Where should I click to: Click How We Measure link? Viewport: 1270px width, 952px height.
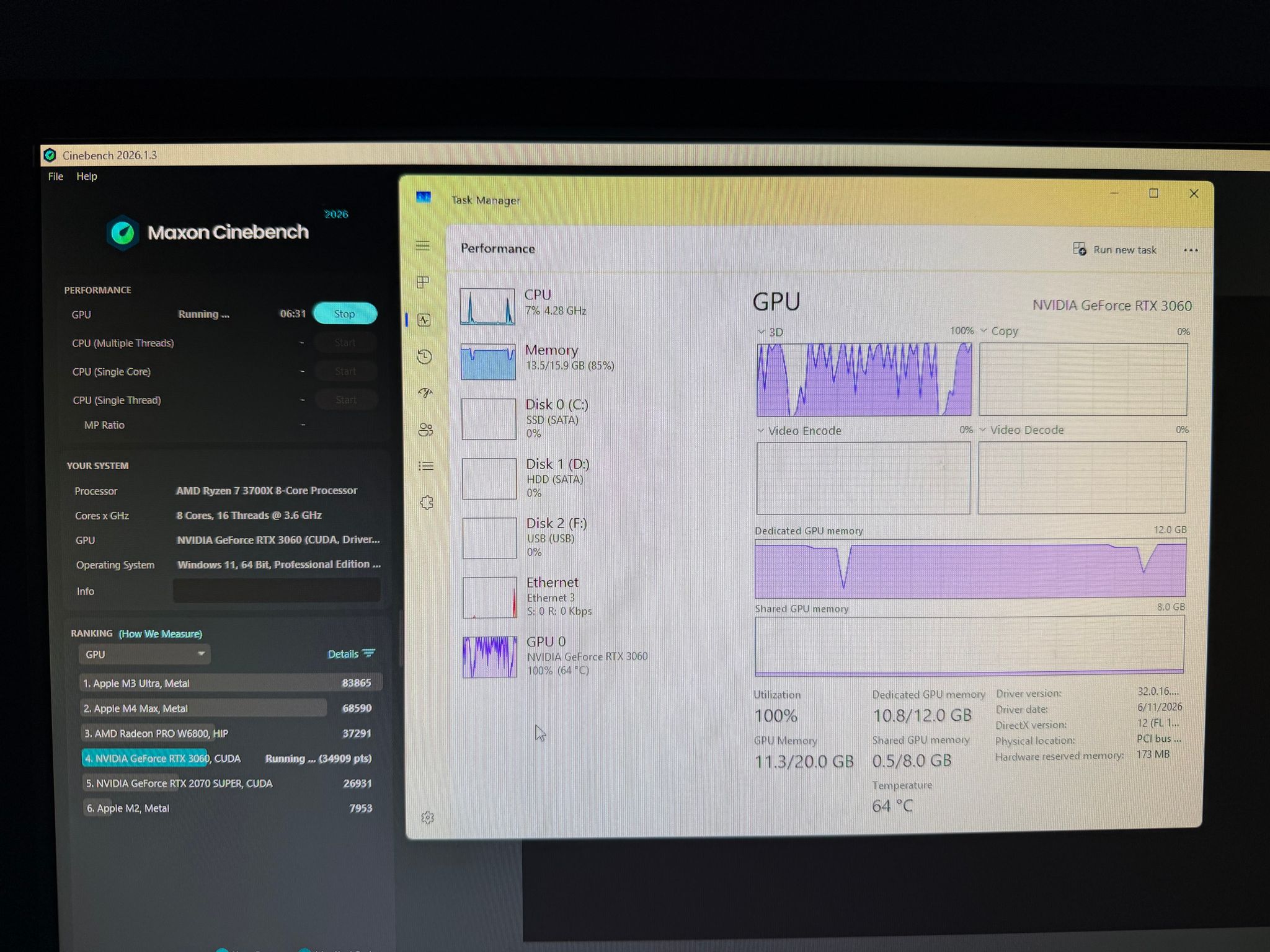click(161, 633)
